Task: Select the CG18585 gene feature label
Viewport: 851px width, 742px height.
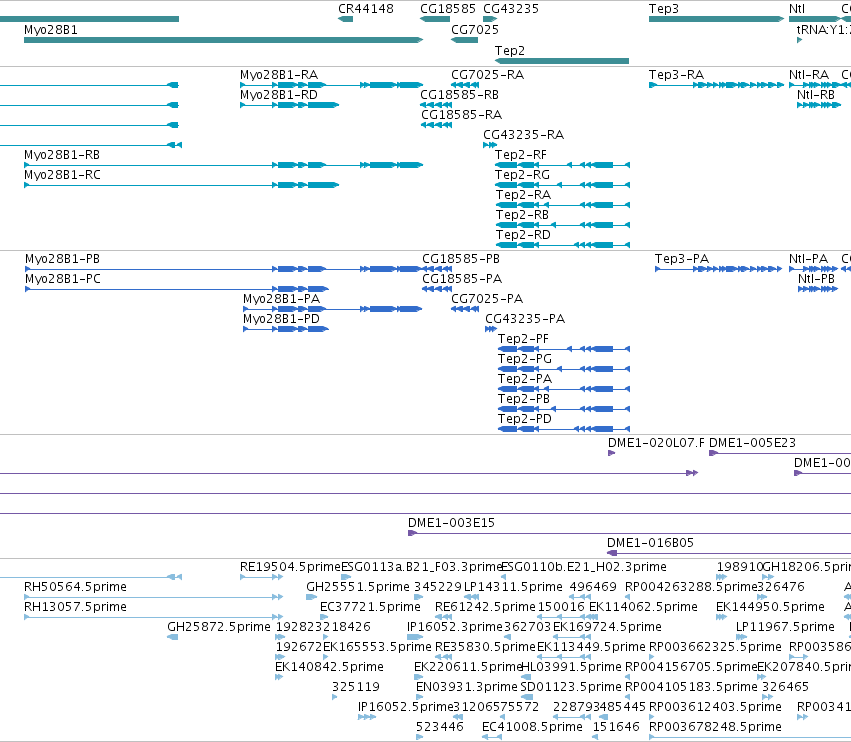Action: pos(447,9)
